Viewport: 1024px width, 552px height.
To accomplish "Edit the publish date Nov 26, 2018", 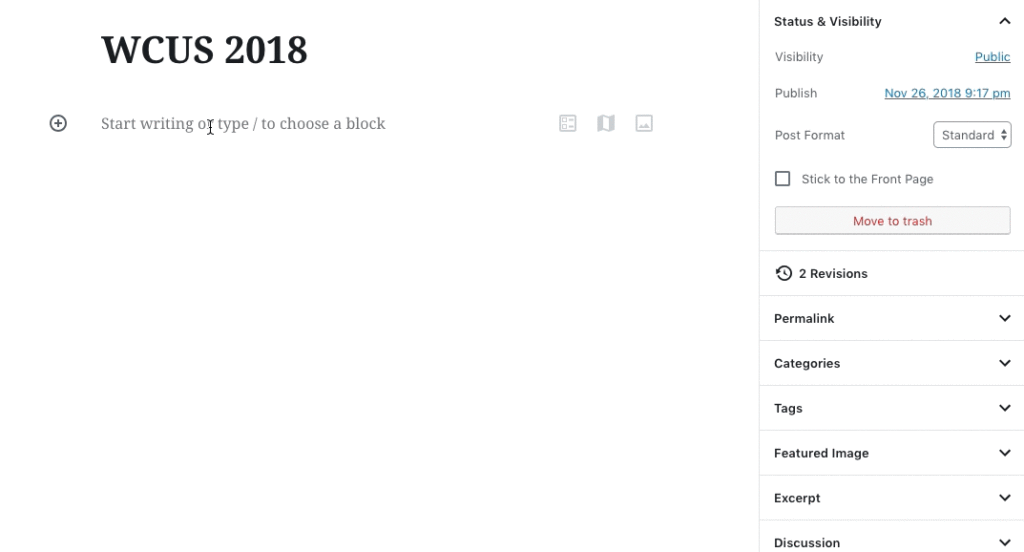I will 947,93.
